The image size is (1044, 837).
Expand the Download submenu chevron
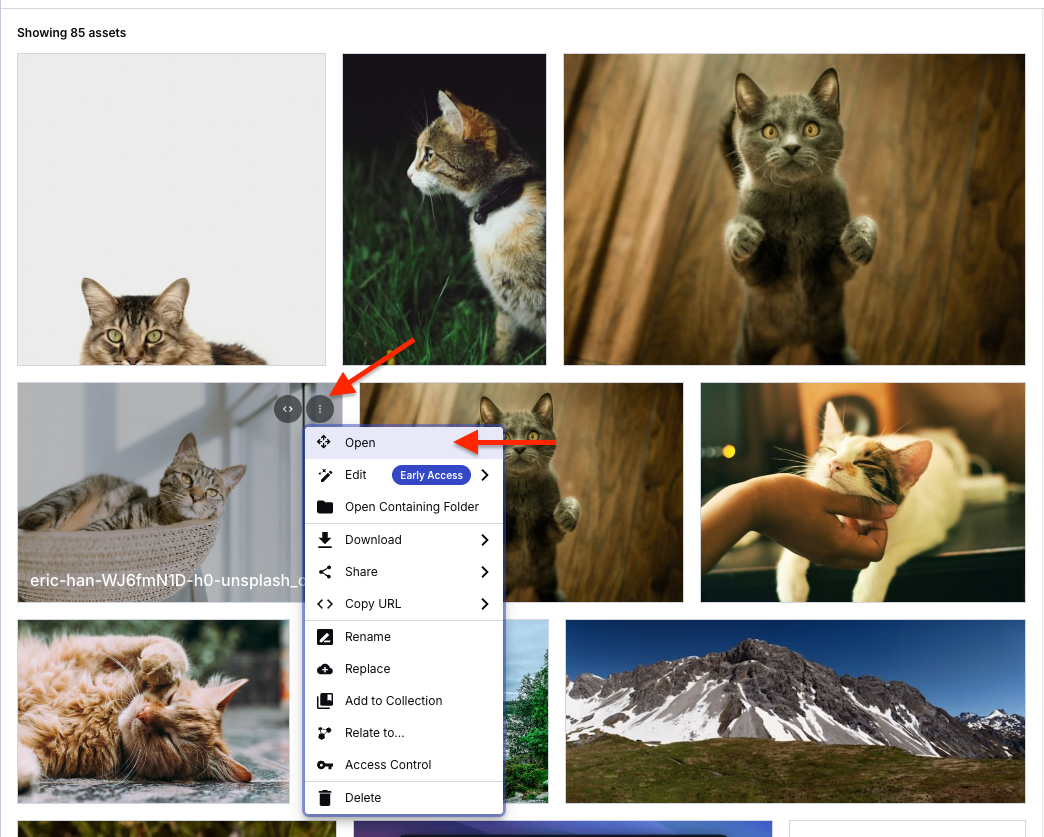(x=485, y=539)
